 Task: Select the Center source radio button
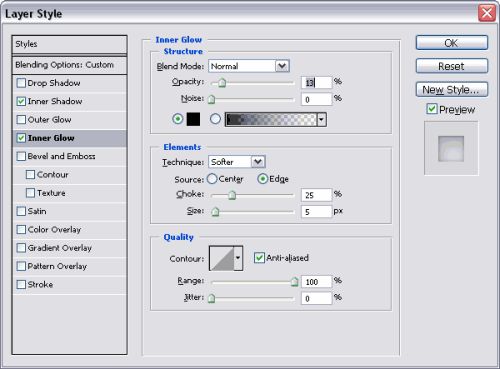tap(212, 179)
